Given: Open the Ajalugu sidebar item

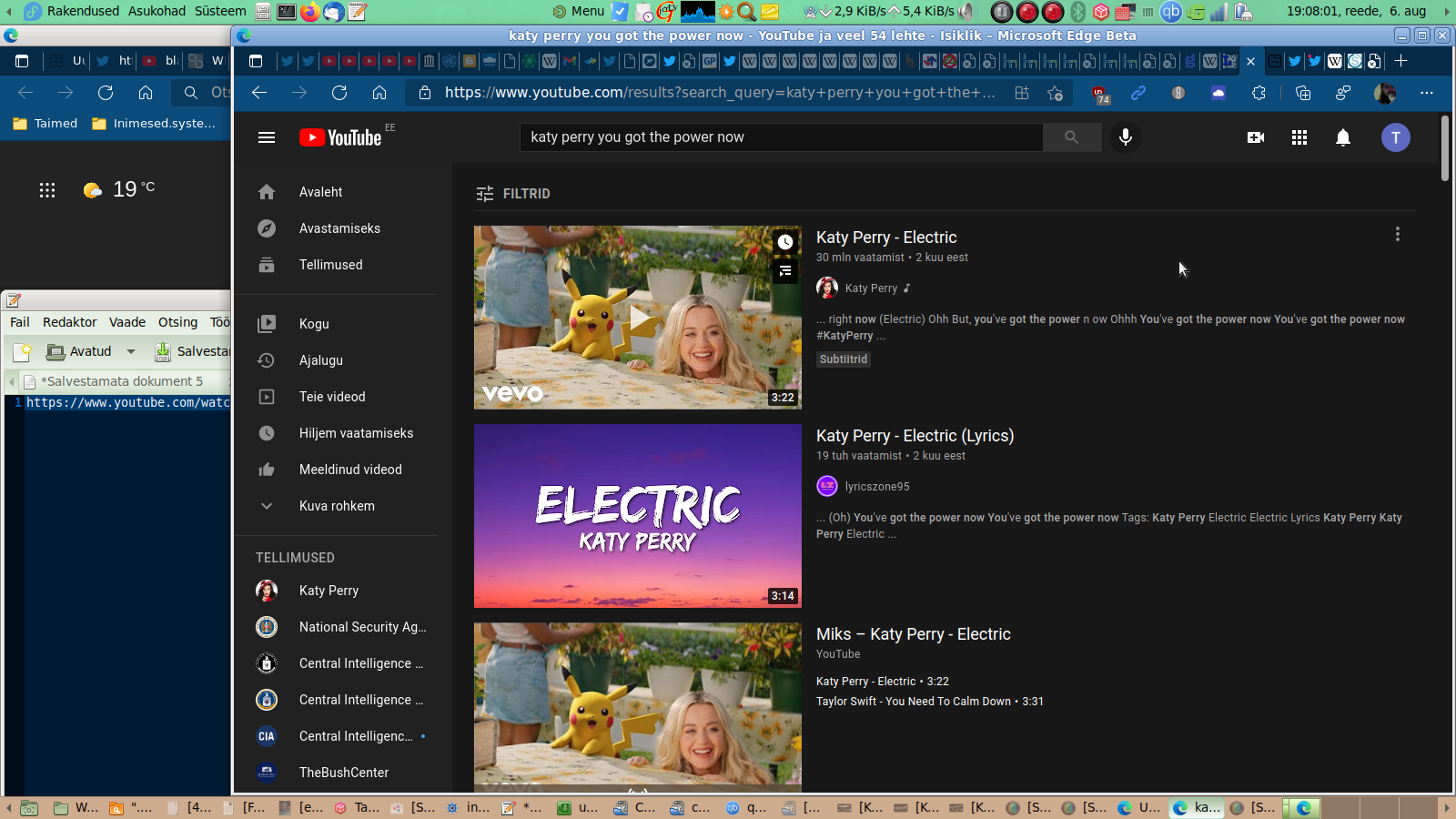Looking at the screenshot, I should pyautogui.click(x=321, y=360).
